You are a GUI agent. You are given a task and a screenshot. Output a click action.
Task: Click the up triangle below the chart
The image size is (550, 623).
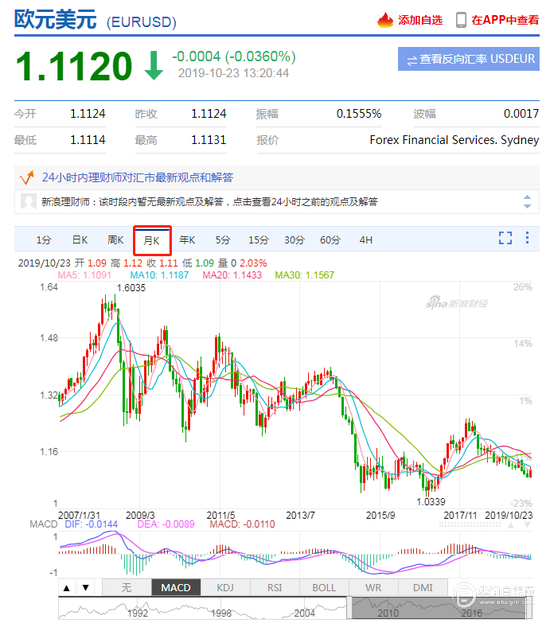point(67,588)
